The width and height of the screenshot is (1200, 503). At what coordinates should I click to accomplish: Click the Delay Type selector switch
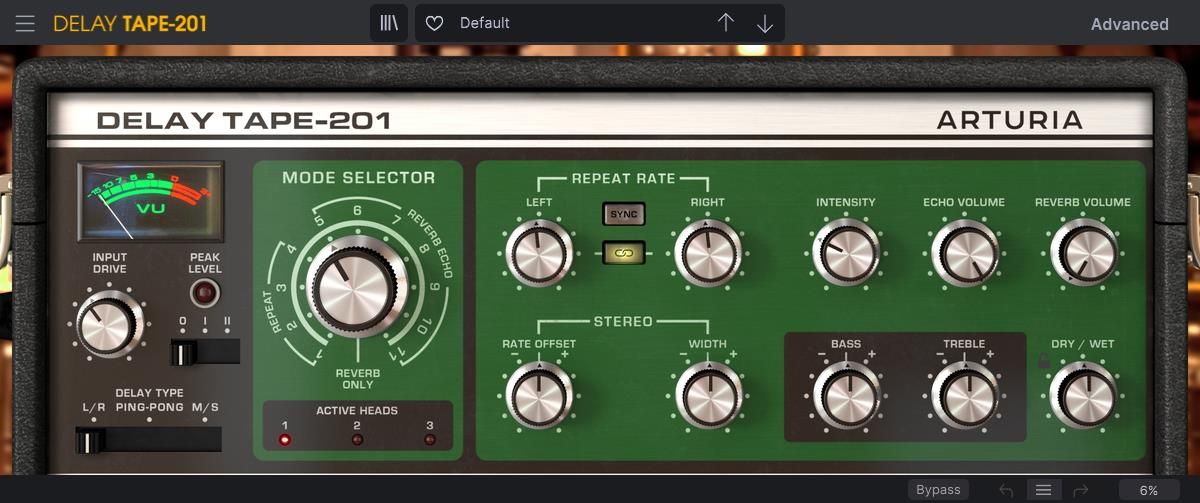tap(148, 439)
